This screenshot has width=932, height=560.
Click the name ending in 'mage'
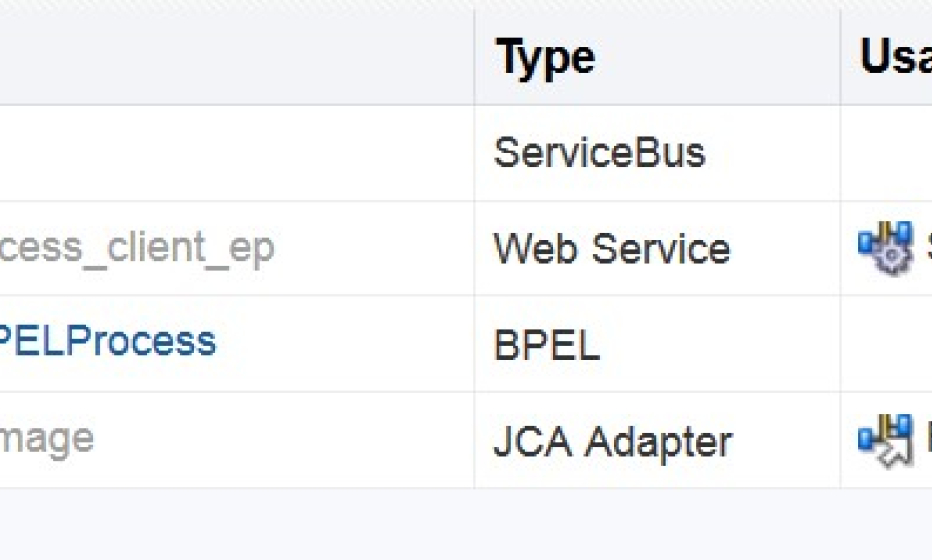46,440
